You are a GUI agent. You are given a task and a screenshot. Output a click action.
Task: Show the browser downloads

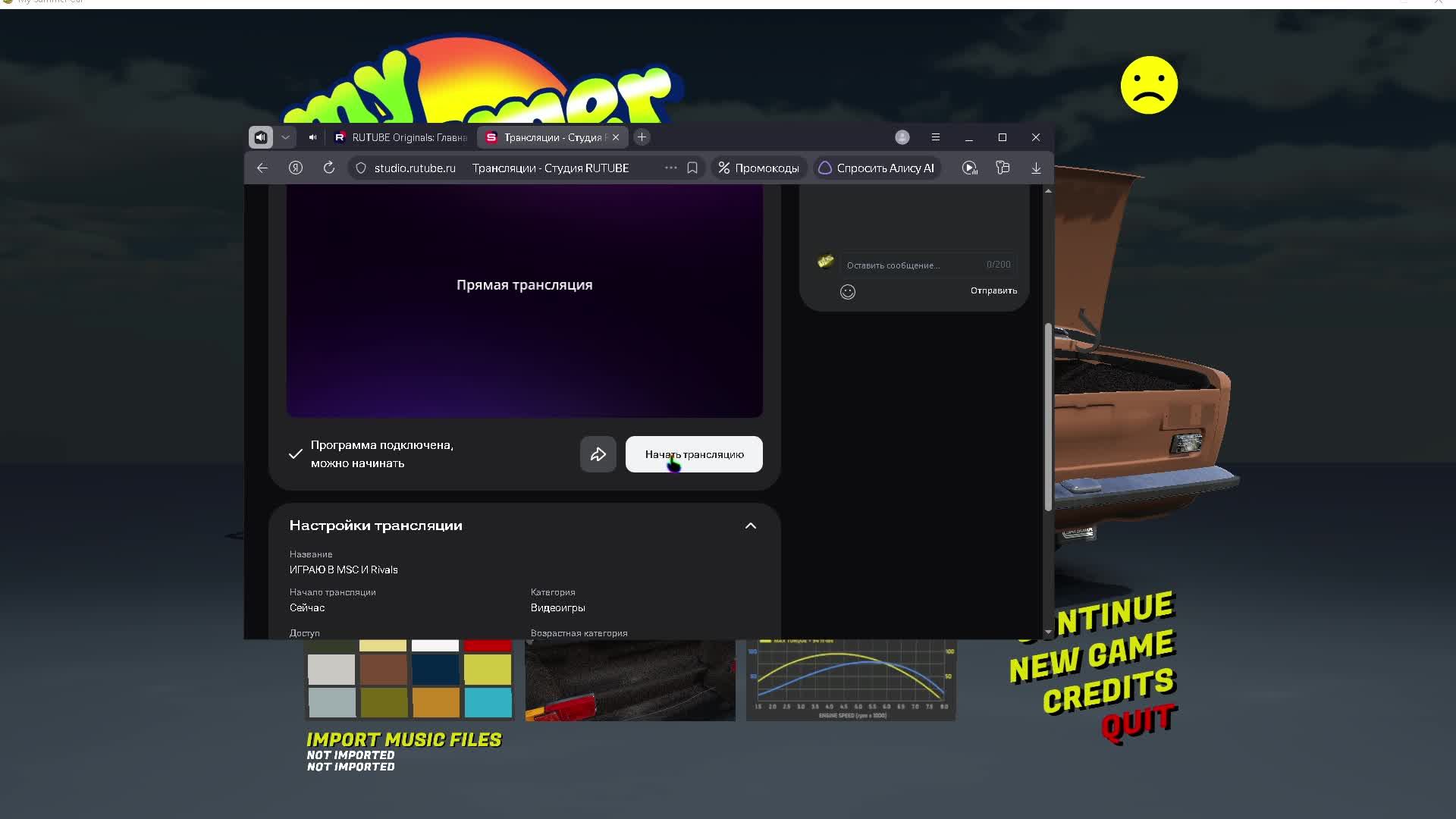[x=1036, y=168]
